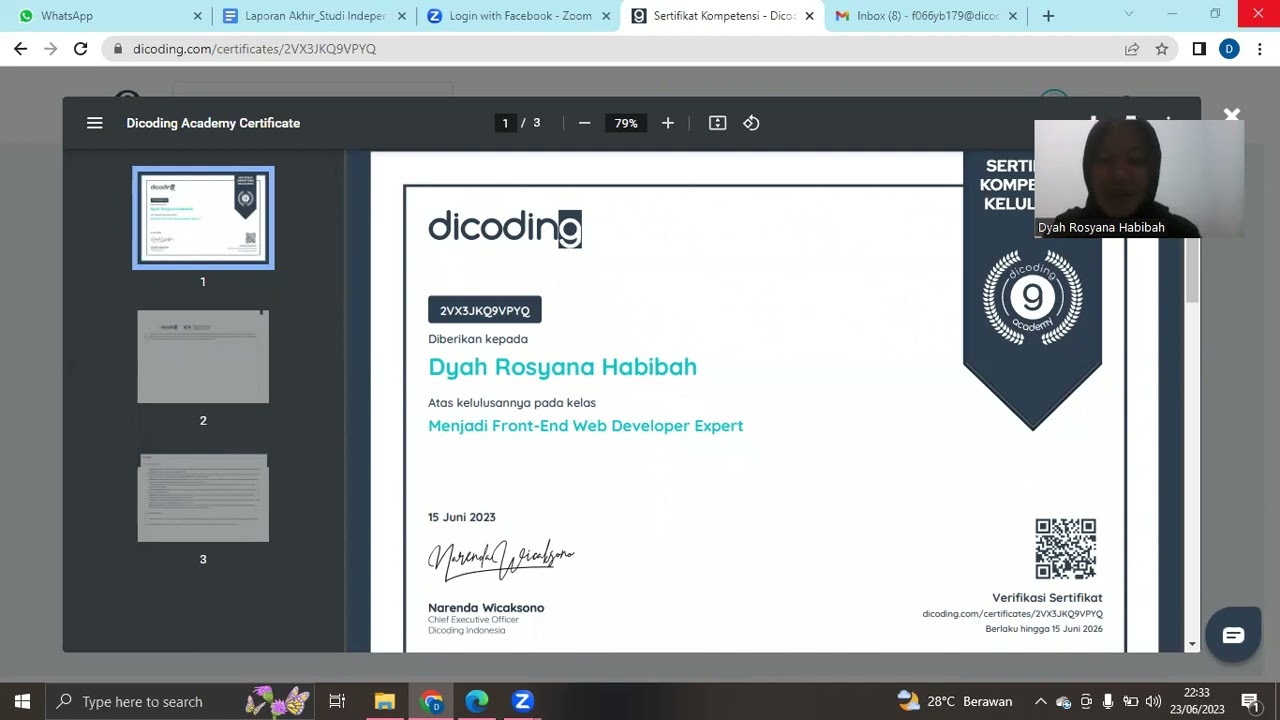Close the WhatsApp tab
This screenshot has height=720, width=1280.
(197, 16)
